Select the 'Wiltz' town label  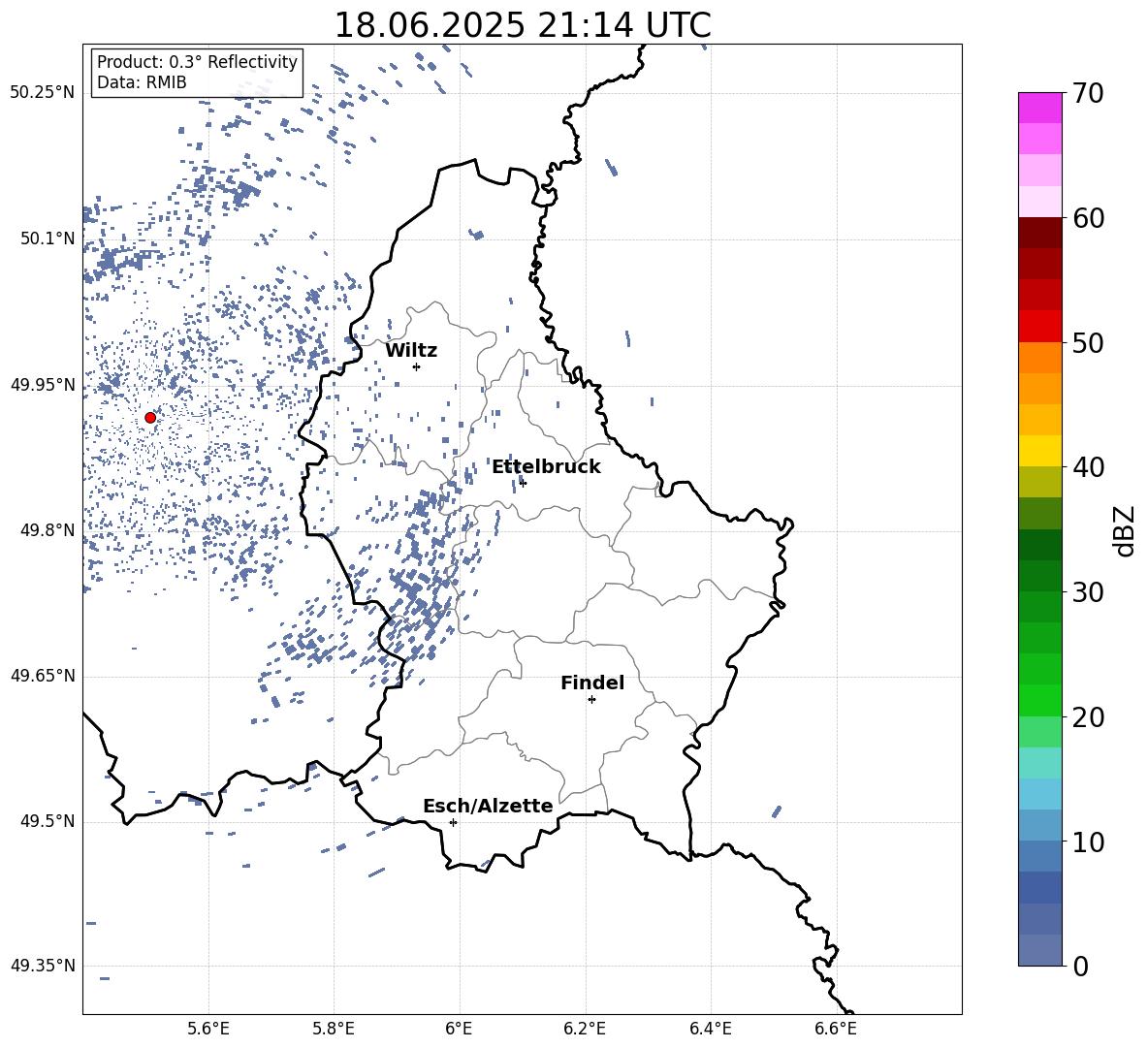411,351
